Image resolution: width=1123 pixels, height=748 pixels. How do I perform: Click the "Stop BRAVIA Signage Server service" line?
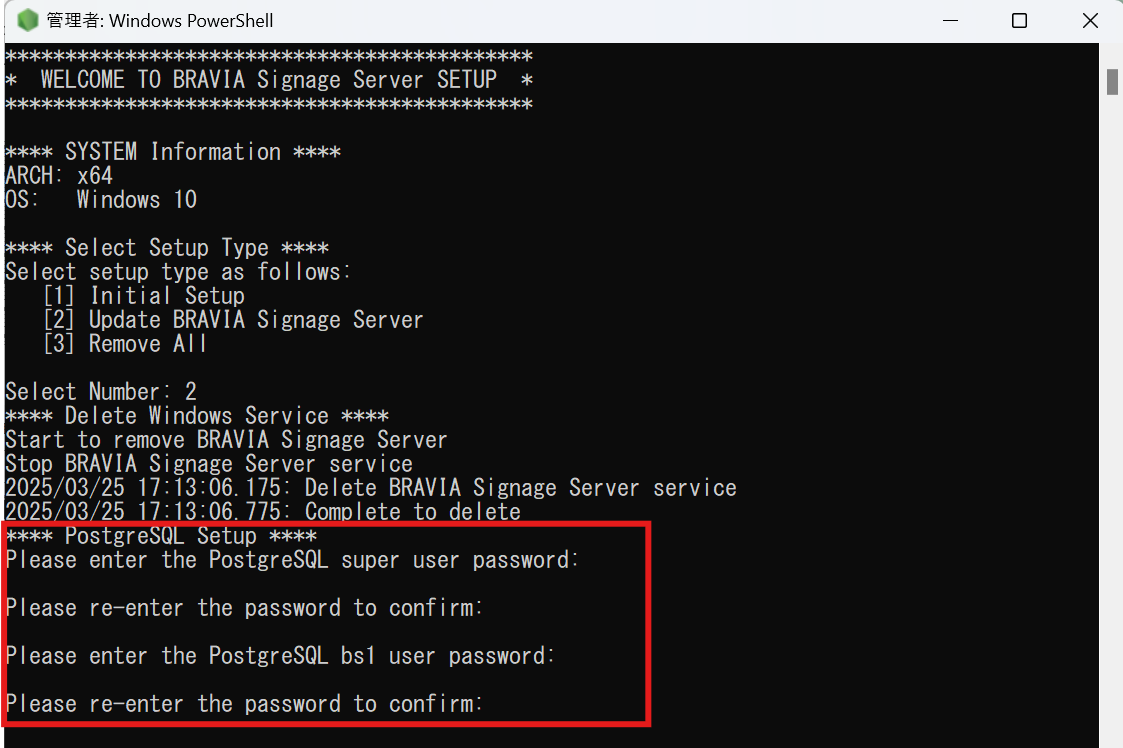209,464
